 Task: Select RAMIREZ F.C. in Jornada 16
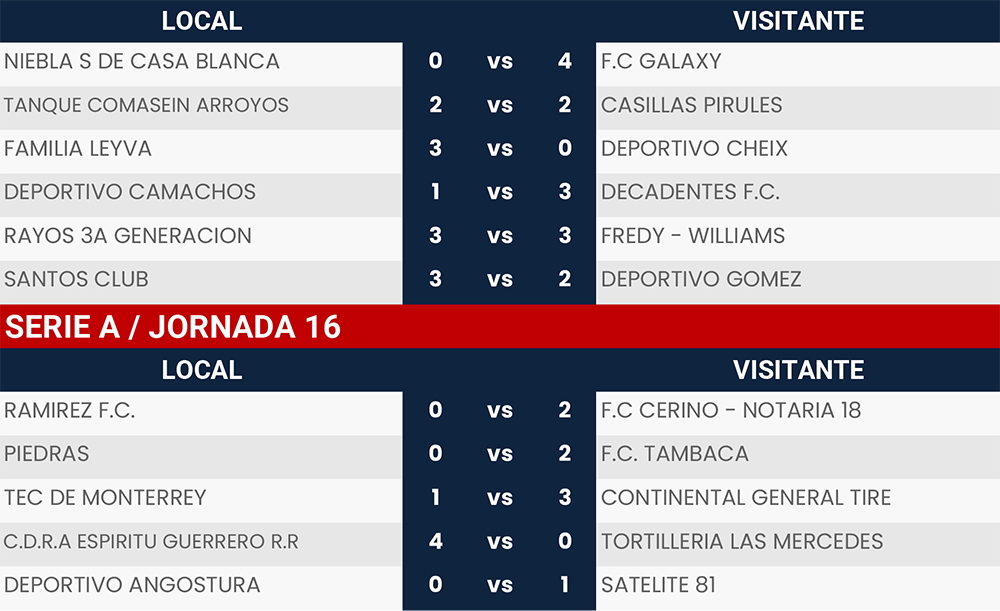[x=70, y=410]
